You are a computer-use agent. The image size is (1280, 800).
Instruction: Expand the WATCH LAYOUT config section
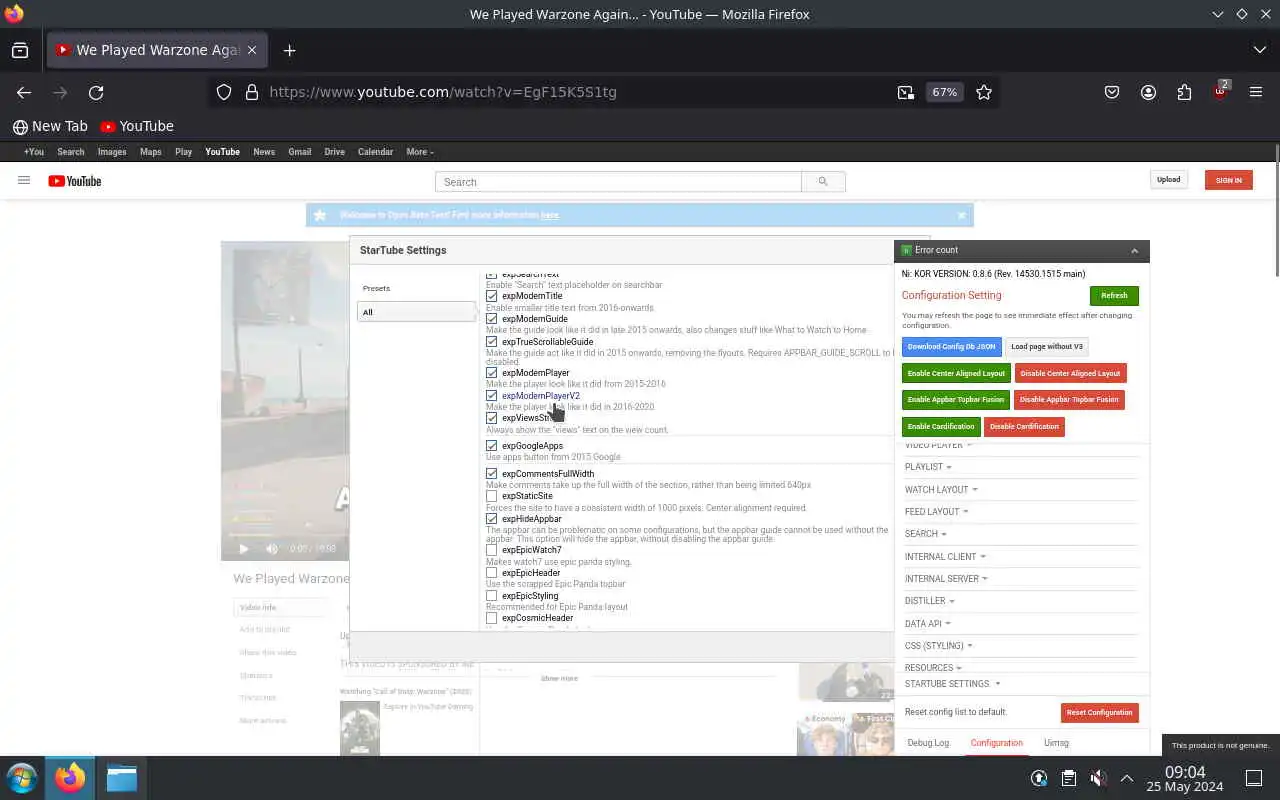point(941,490)
